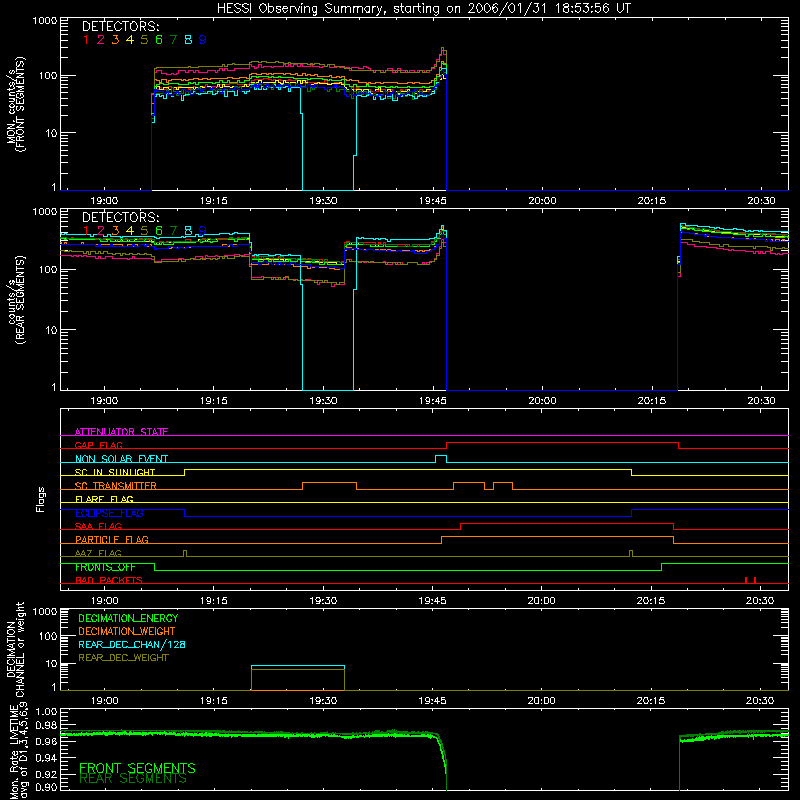Viewport: 800px width, 800px height.
Task: Choose detector 8 legend number in rear segments plot
Action: [x=188, y=231]
